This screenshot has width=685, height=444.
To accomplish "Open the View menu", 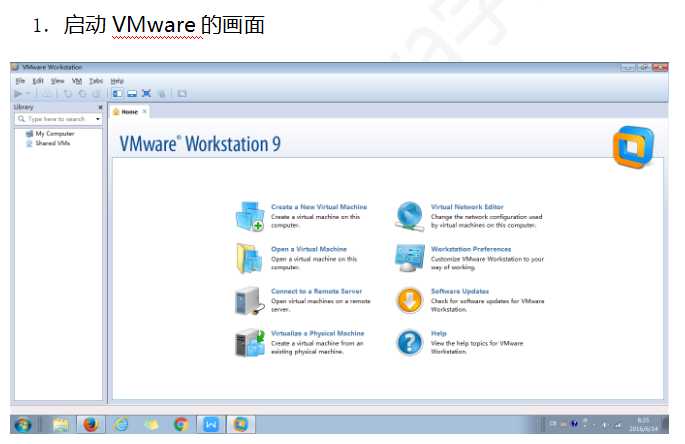I will point(57,81).
